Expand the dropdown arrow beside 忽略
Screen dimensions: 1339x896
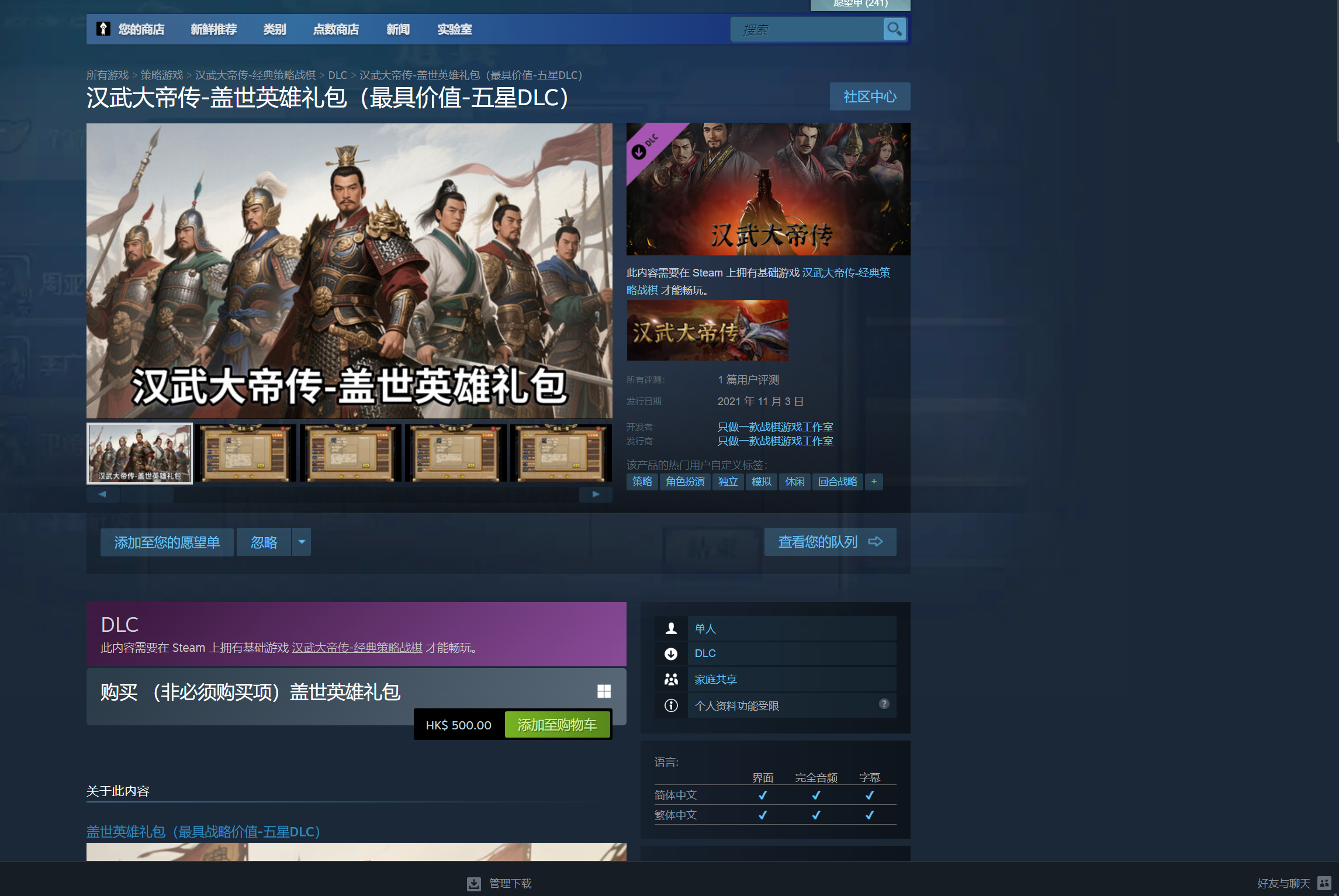pos(302,542)
